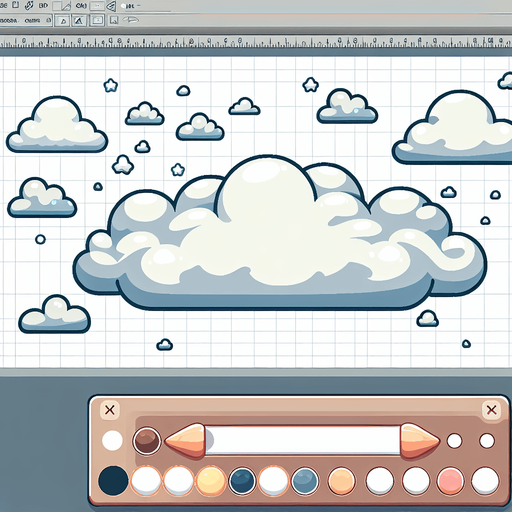Screen dimensions: 512x512
Task: Select the yellow color swatch
Action: pos(211,480)
